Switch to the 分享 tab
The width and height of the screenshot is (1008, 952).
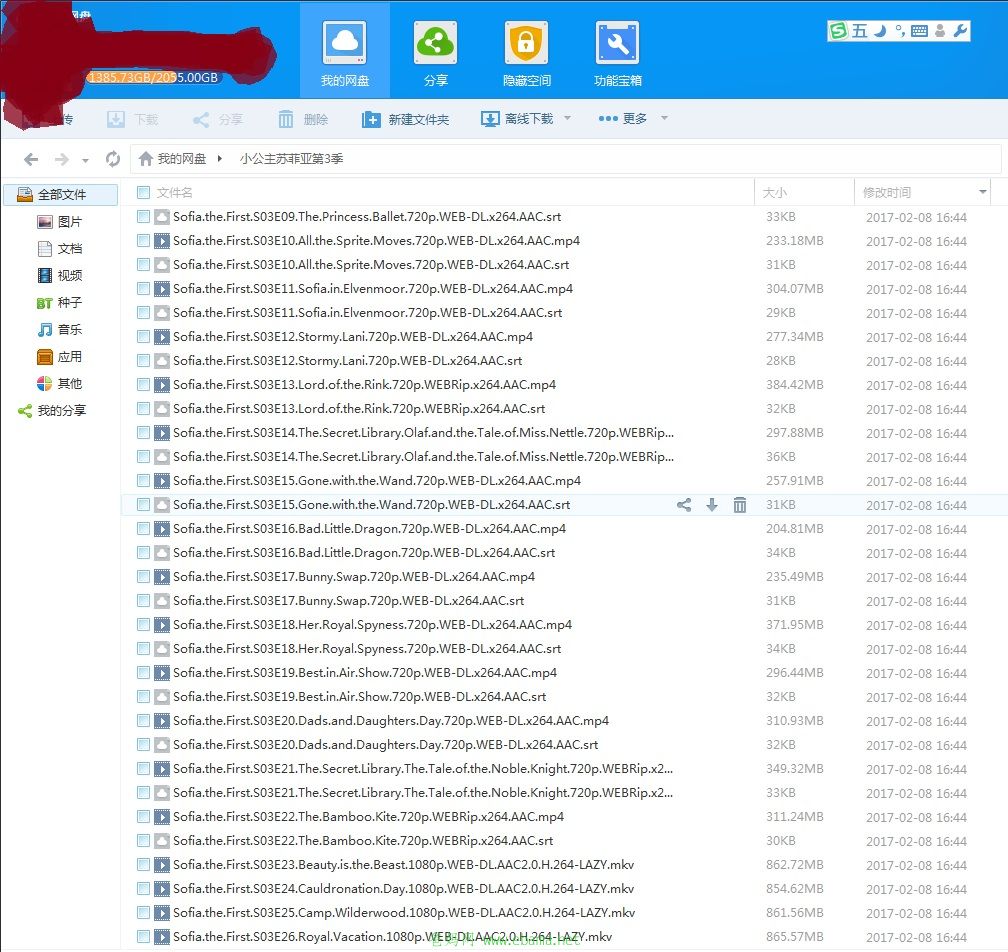click(x=435, y=51)
